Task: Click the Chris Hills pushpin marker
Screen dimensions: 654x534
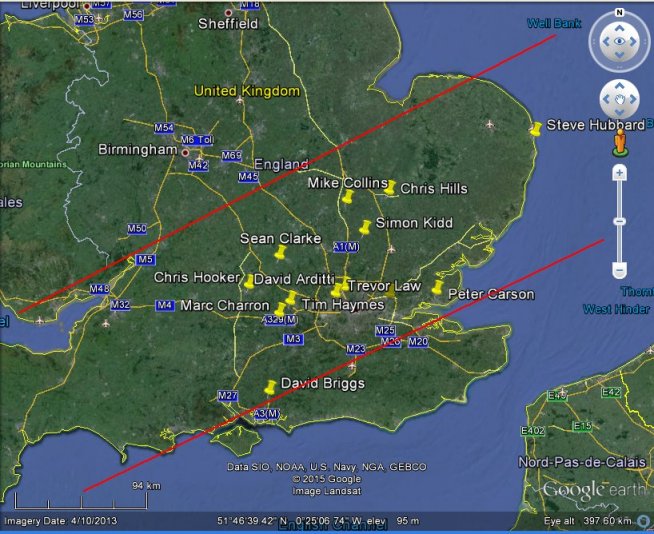Action: click(391, 188)
